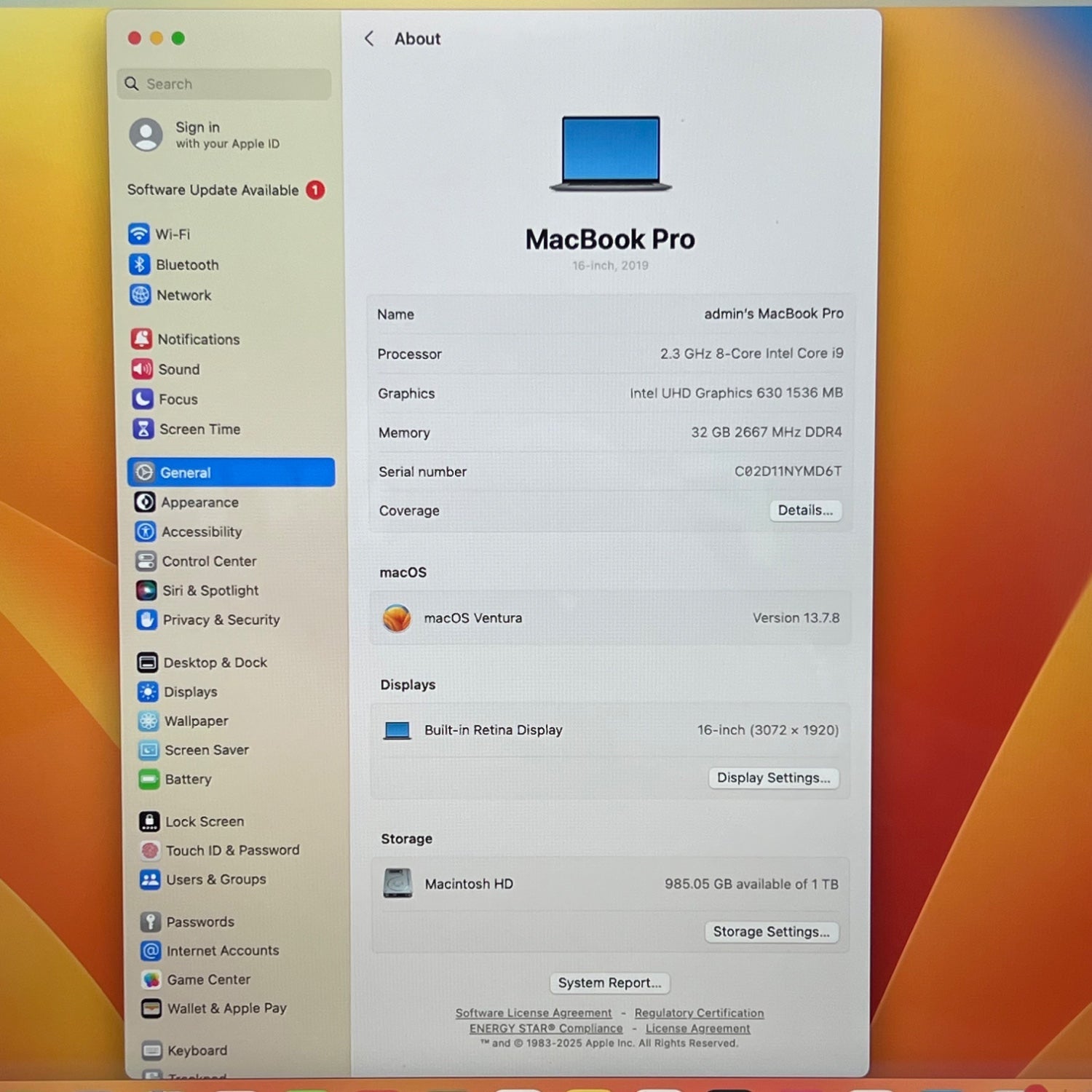Viewport: 1092px width, 1092px height.
Task: Click the Screen Saver icon
Action: click(x=149, y=750)
